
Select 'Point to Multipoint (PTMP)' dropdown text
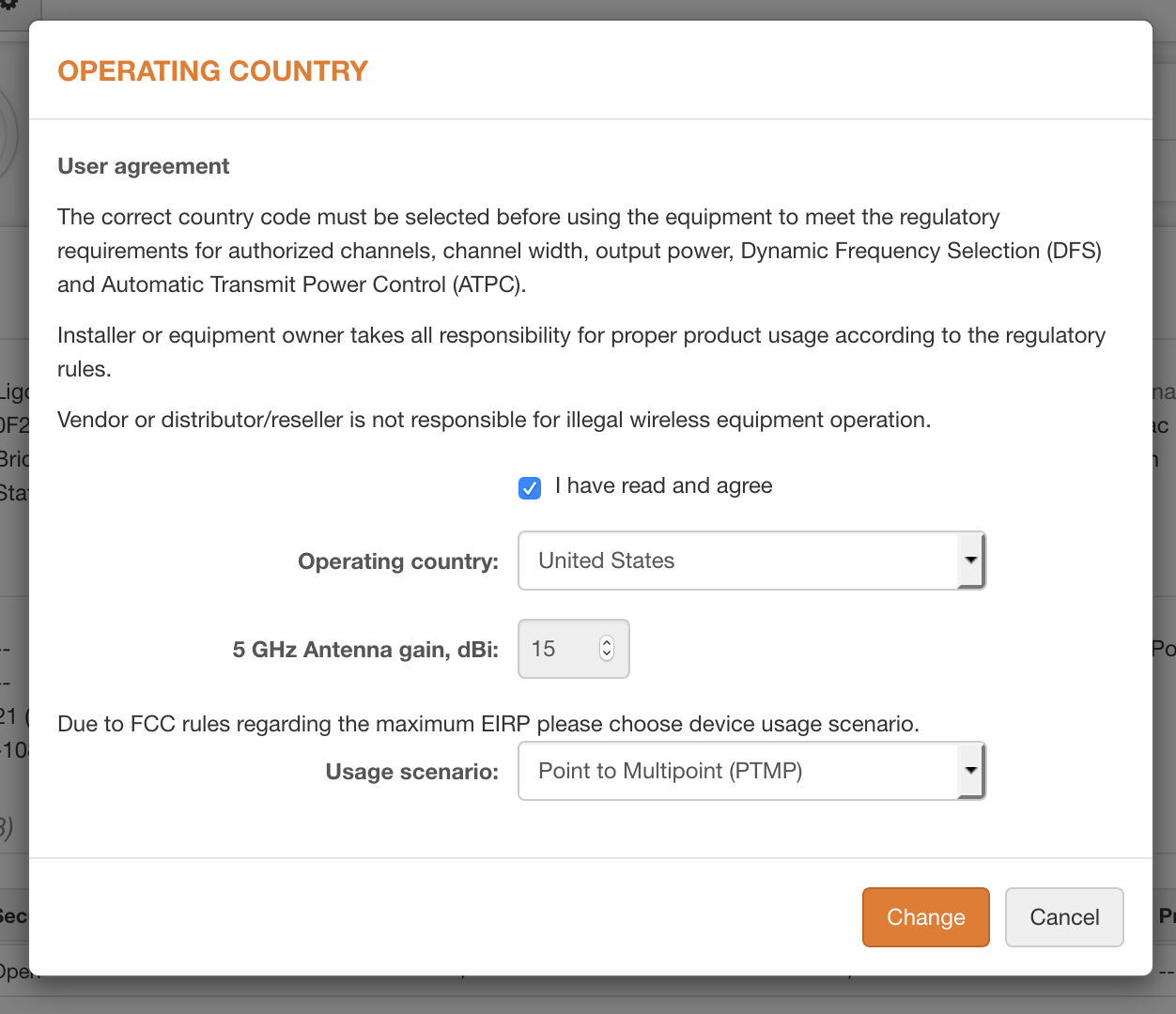pyautogui.click(x=671, y=771)
